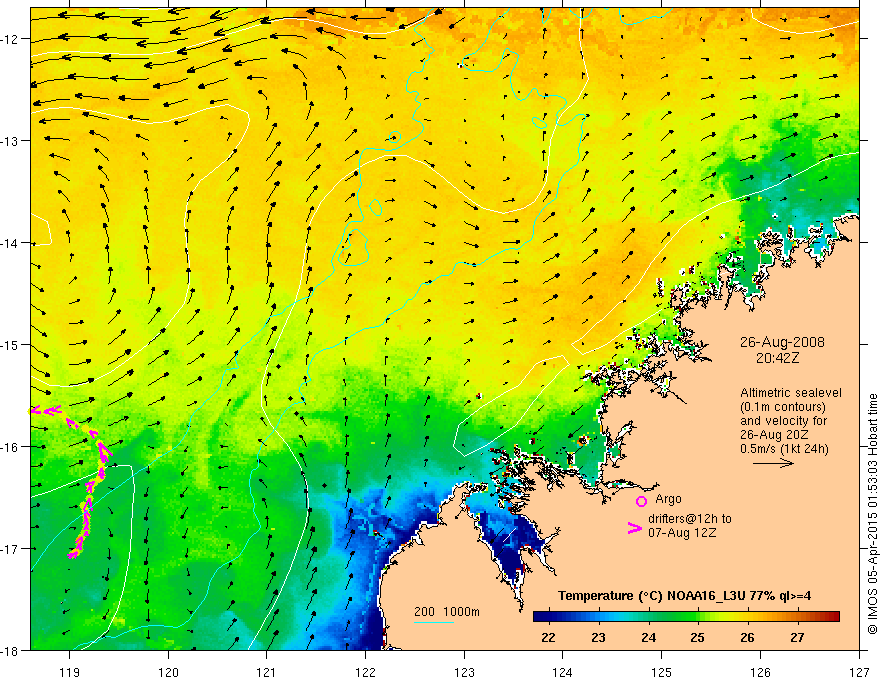Click the '120' longitude axis label
The width and height of the screenshot is (880, 680).
(x=168, y=672)
